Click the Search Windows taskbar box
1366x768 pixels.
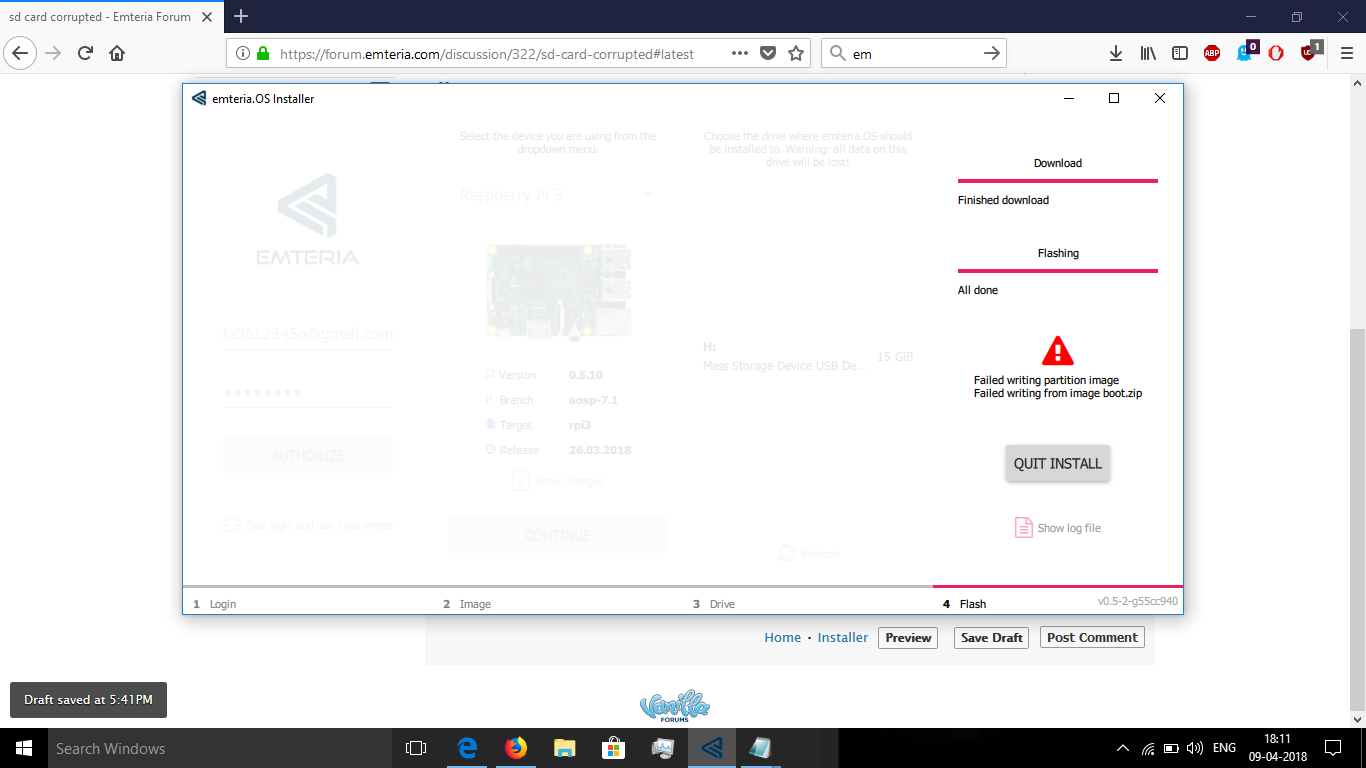[x=218, y=748]
